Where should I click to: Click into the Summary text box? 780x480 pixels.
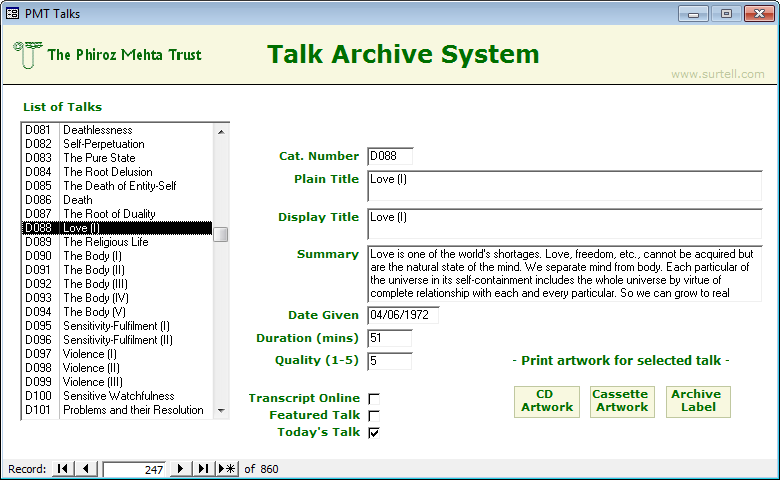[x=565, y=274]
